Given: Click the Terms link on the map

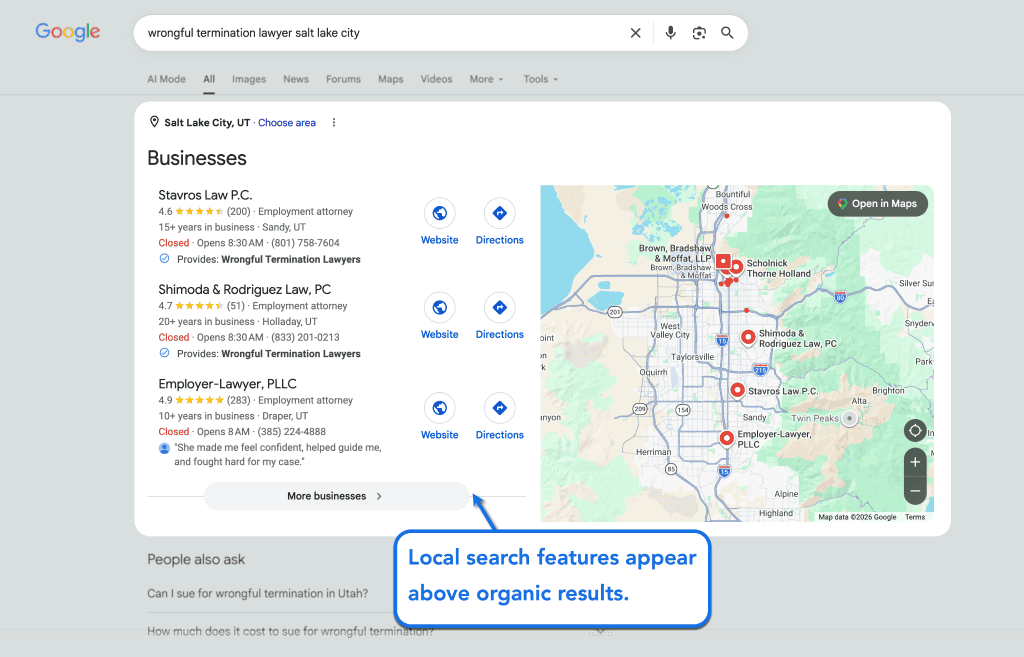Looking at the screenshot, I should (915, 517).
